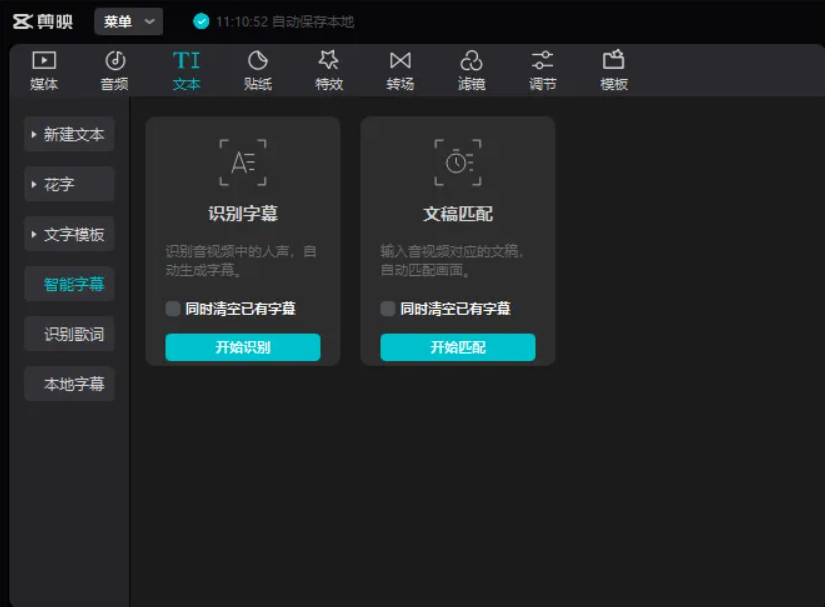
Task: Click the 开始匹配 button
Action: pyautogui.click(x=458, y=347)
